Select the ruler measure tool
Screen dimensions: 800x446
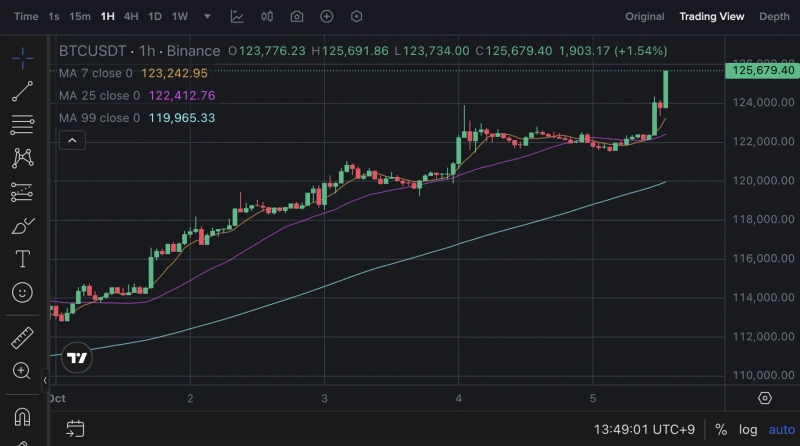(x=22, y=337)
